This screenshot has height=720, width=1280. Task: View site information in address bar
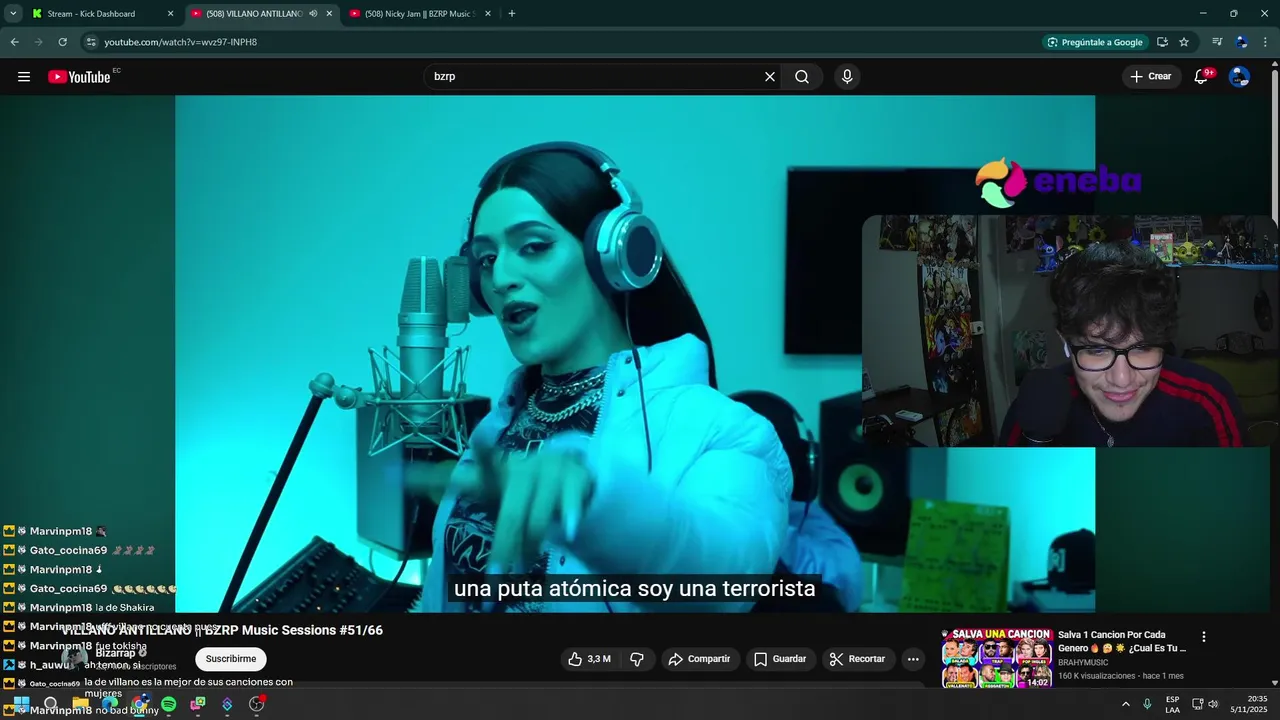(91, 42)
